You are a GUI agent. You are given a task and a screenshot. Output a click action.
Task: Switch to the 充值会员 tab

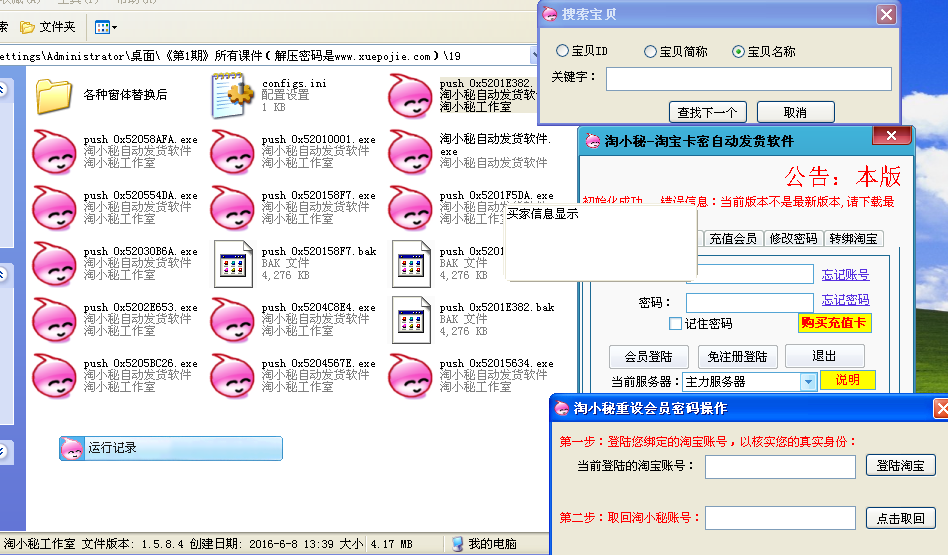point(733,239)
